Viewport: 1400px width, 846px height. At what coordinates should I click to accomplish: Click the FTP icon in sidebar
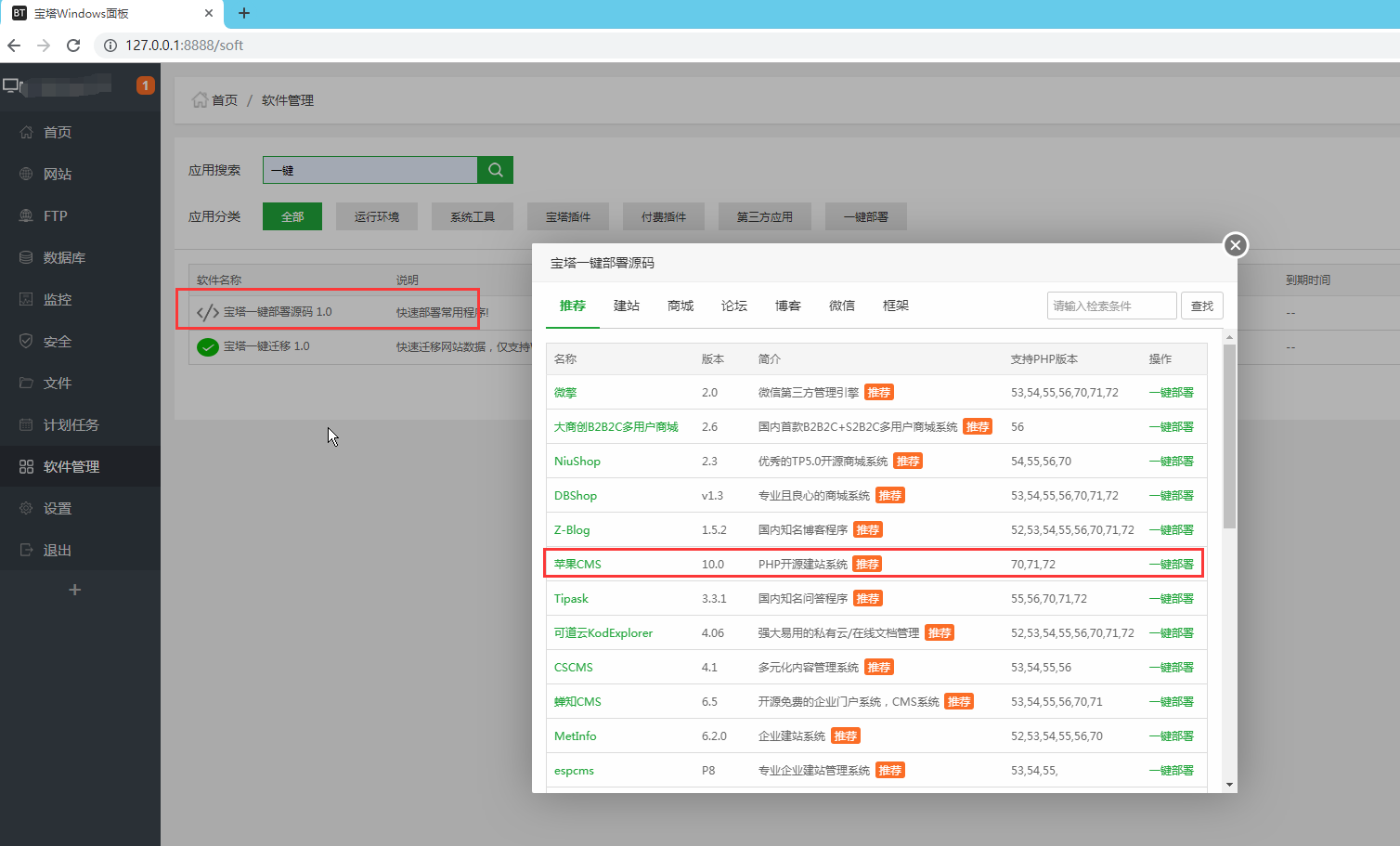point(26,215)
